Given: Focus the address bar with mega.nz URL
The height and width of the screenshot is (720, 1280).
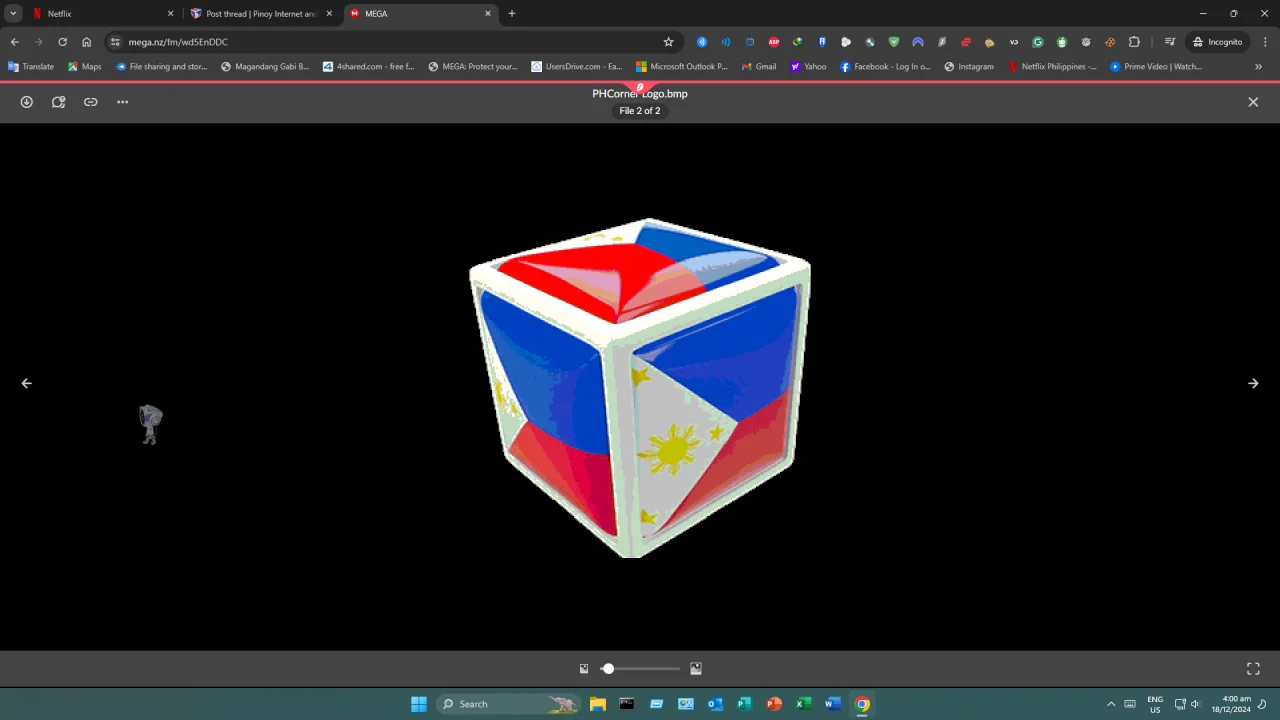Looking at the screenshot, I should 392,42.
